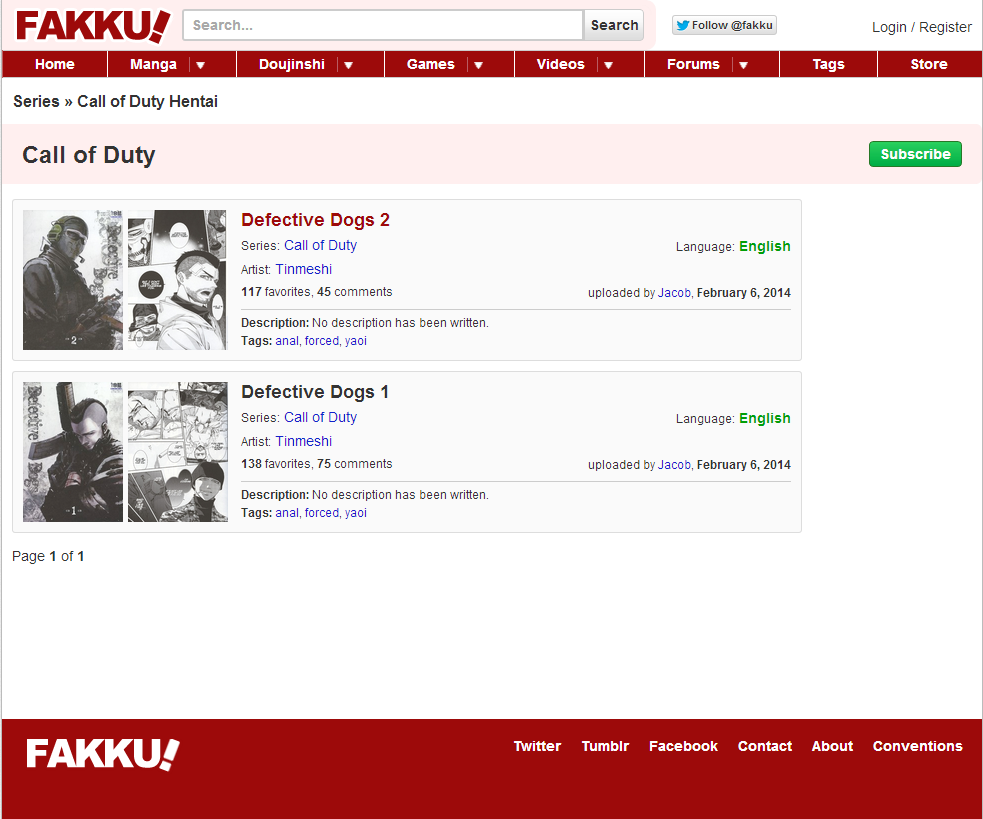Screen dimensions: 983x819
Task: Expand the Videos dropdown arrow
Action: coord(608,65)
